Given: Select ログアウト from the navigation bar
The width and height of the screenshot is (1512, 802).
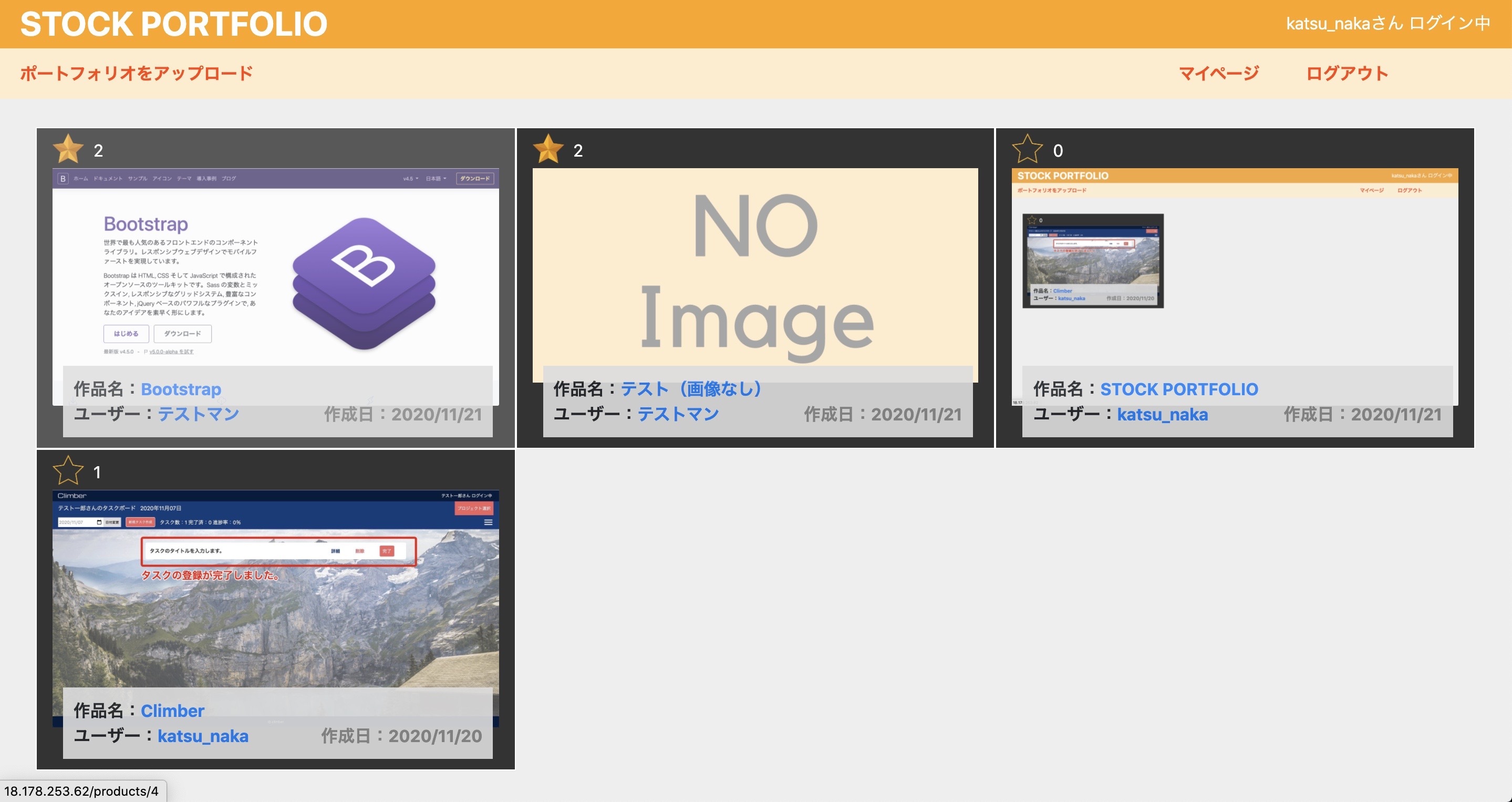Looking at the screenshot, I should [1346, 73].
